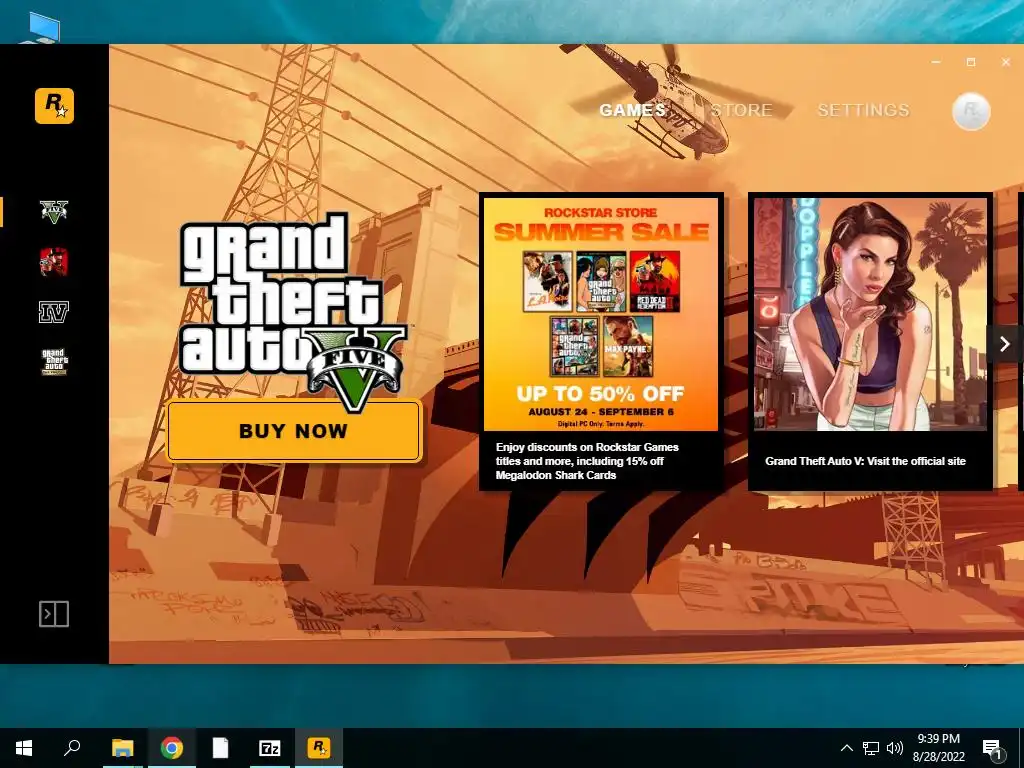Open Google Chrome from taskbar
The width and height of the screenshot is (1024, 768).
172,748
